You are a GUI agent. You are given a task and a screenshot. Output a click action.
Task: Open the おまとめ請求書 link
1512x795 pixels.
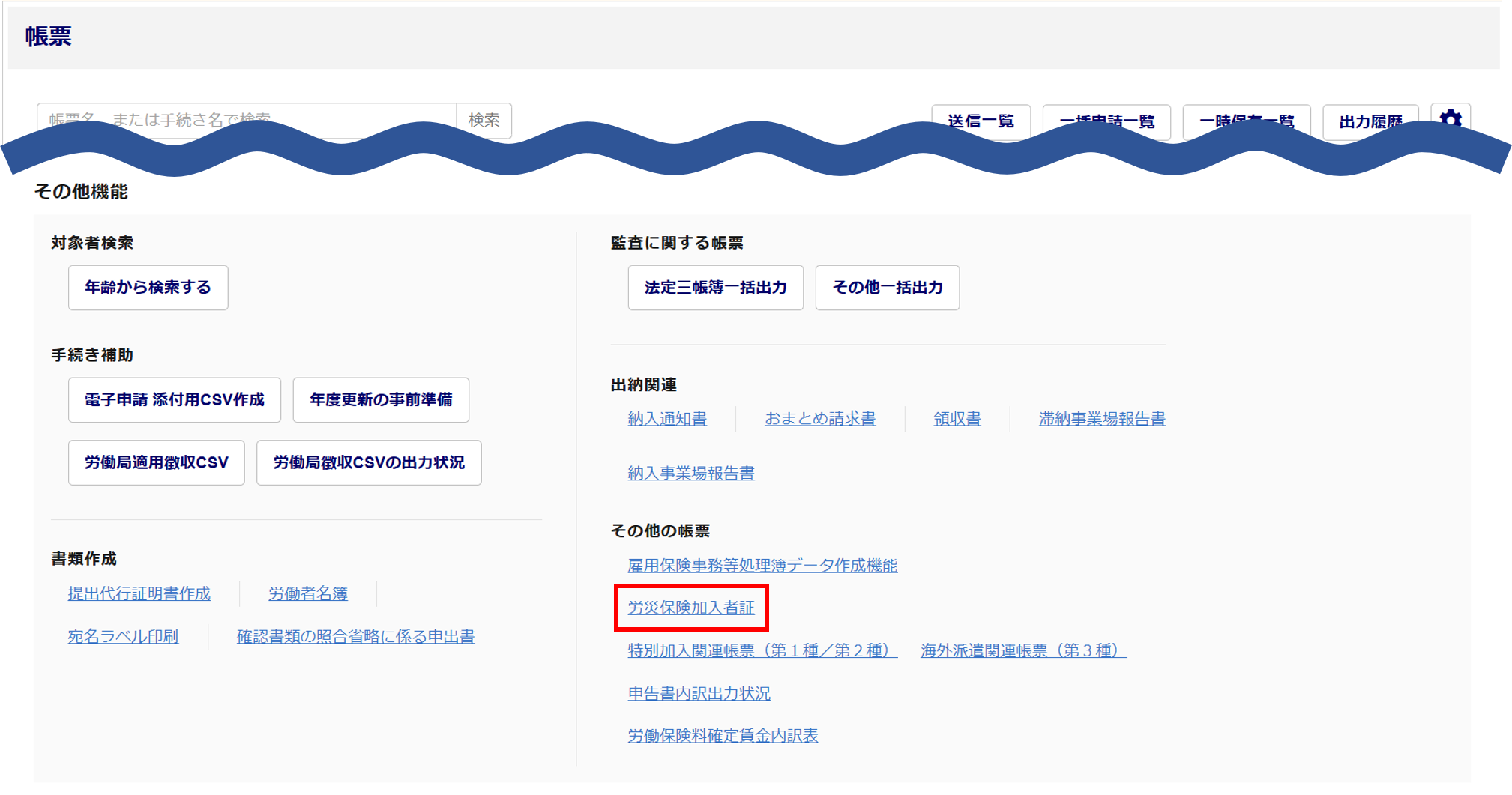(820, 419)
